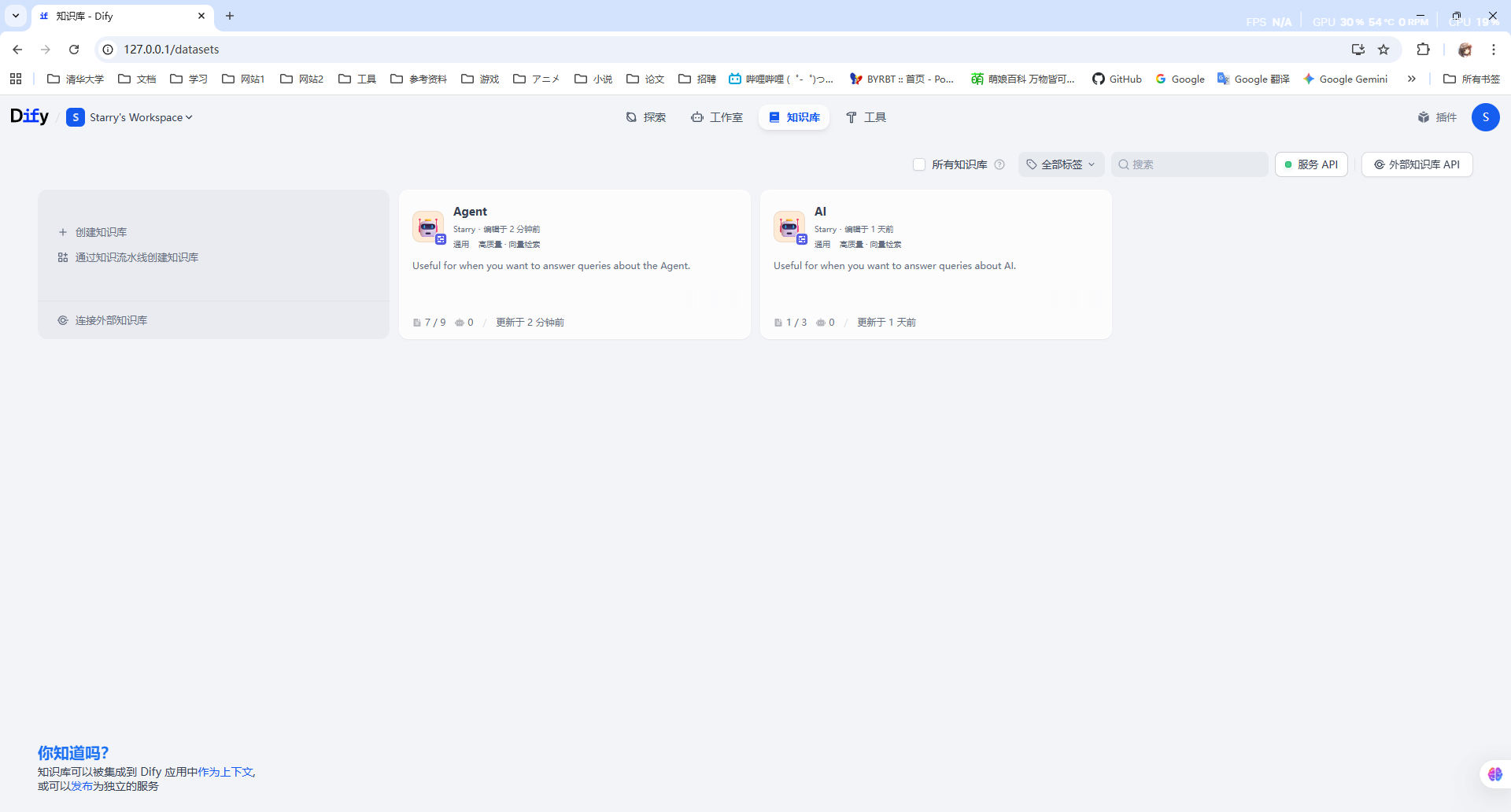Viewport: 1511px width, 812px height.
Task: Enable the 所有知识库 checkbox
Action: pyautogui.click(x=918, y=164)
